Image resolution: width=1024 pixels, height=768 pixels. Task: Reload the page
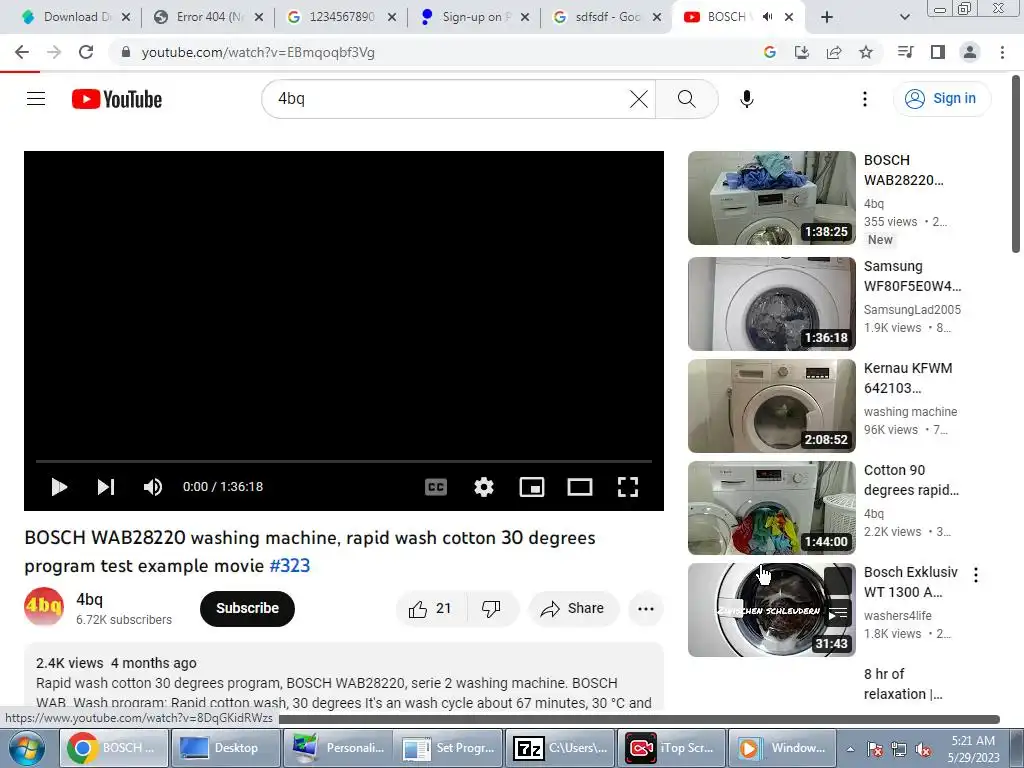86,52
